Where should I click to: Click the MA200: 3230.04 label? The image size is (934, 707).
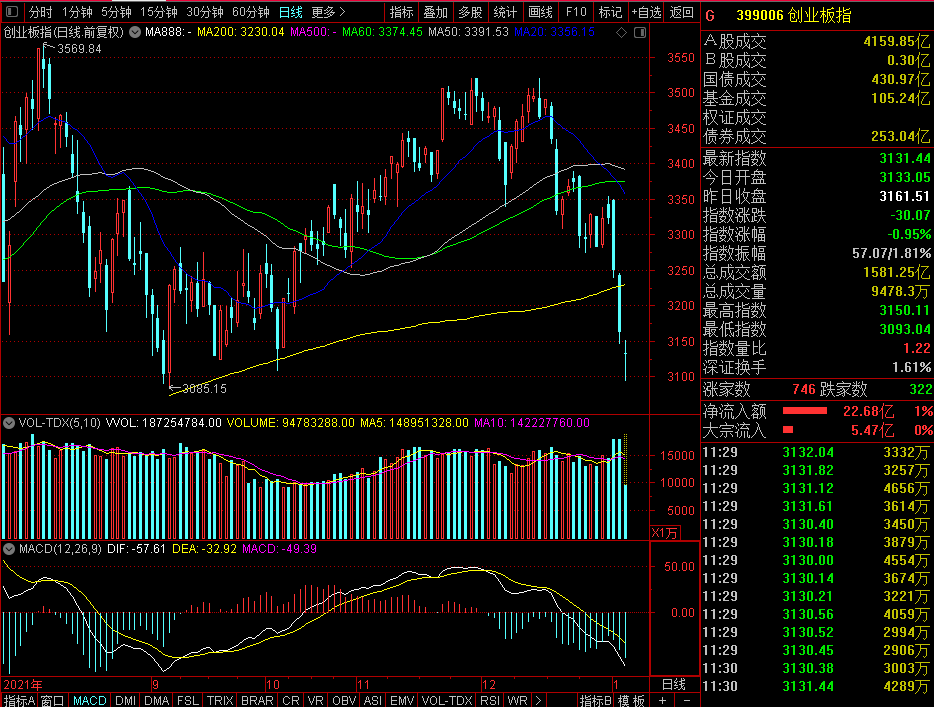pyautogui.click(x=241, y=32)
